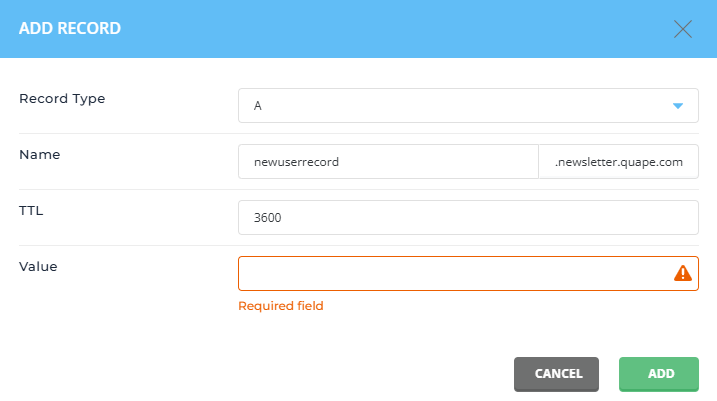The width and height of the screenshot is (717, 401).
Task: Focus the TTL field showing 3600
Action: click(x=468, y=218)
